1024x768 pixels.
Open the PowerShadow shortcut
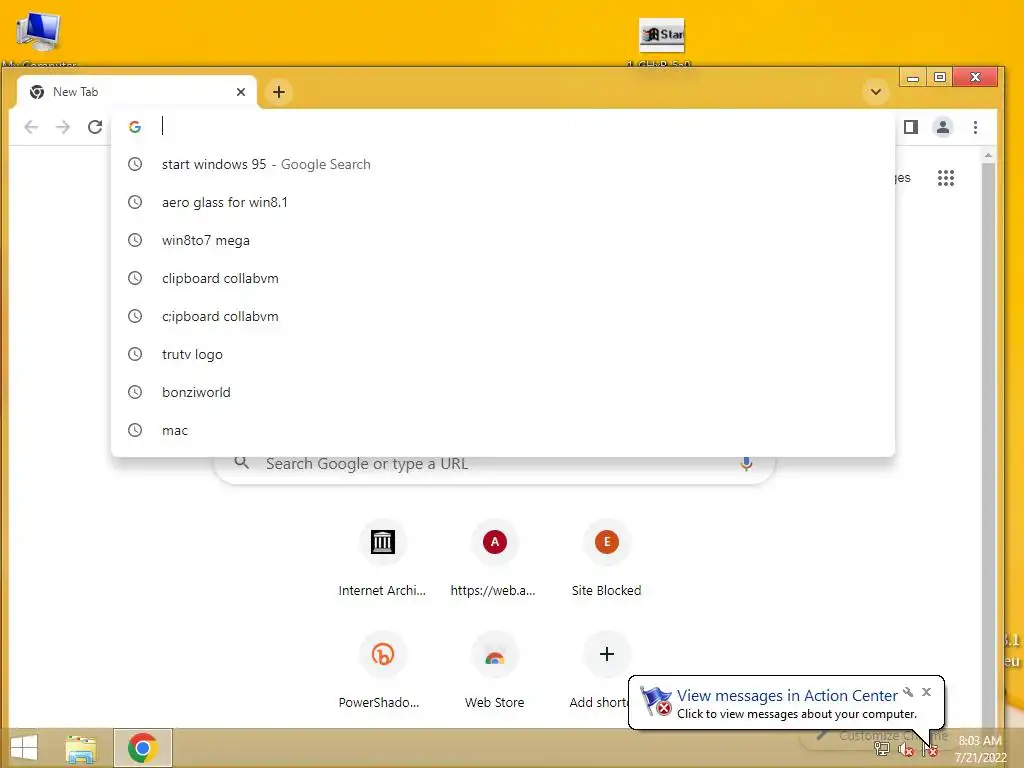[383, 671]
